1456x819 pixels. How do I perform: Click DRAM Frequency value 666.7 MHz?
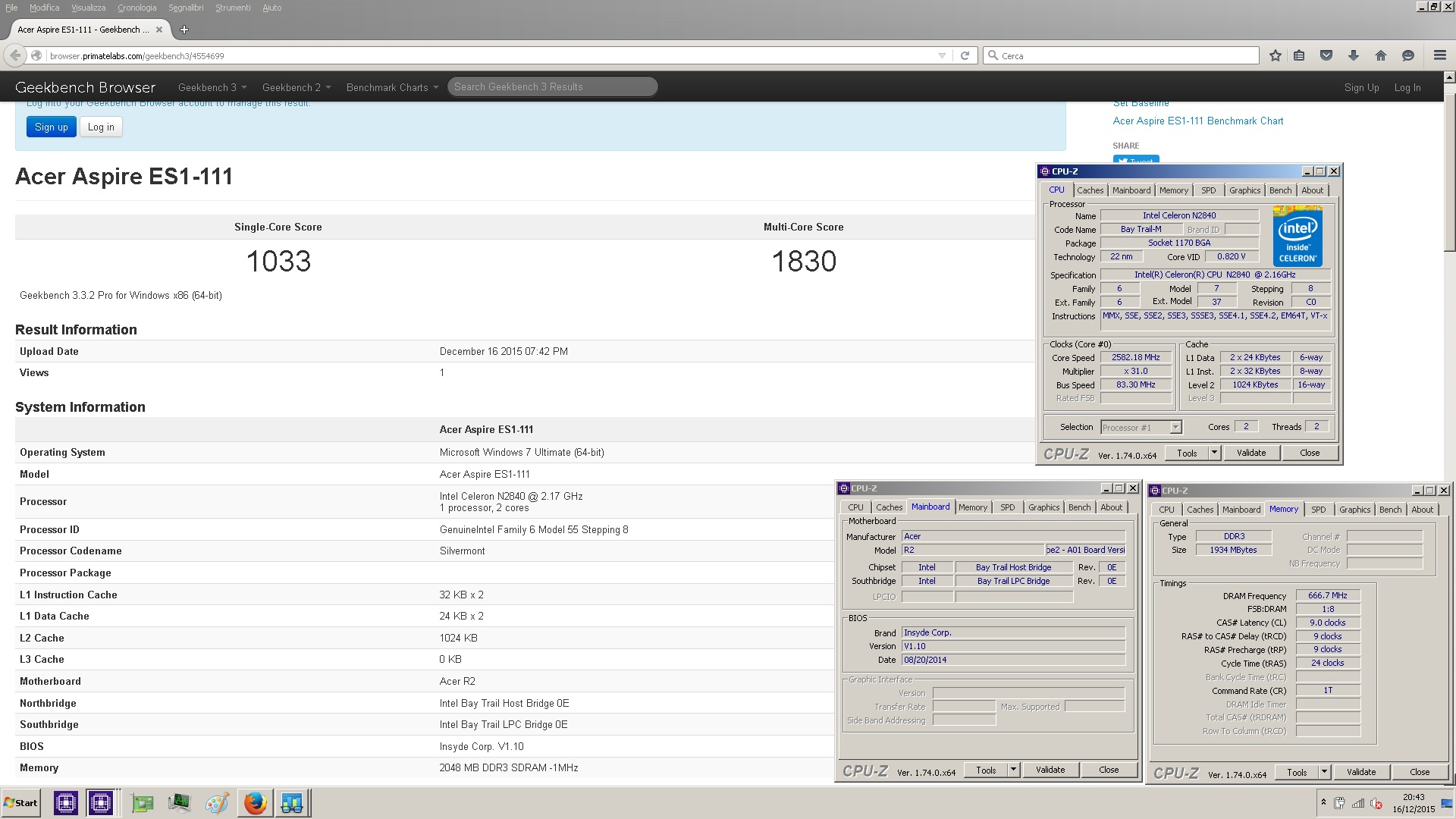coord(1327,595)
